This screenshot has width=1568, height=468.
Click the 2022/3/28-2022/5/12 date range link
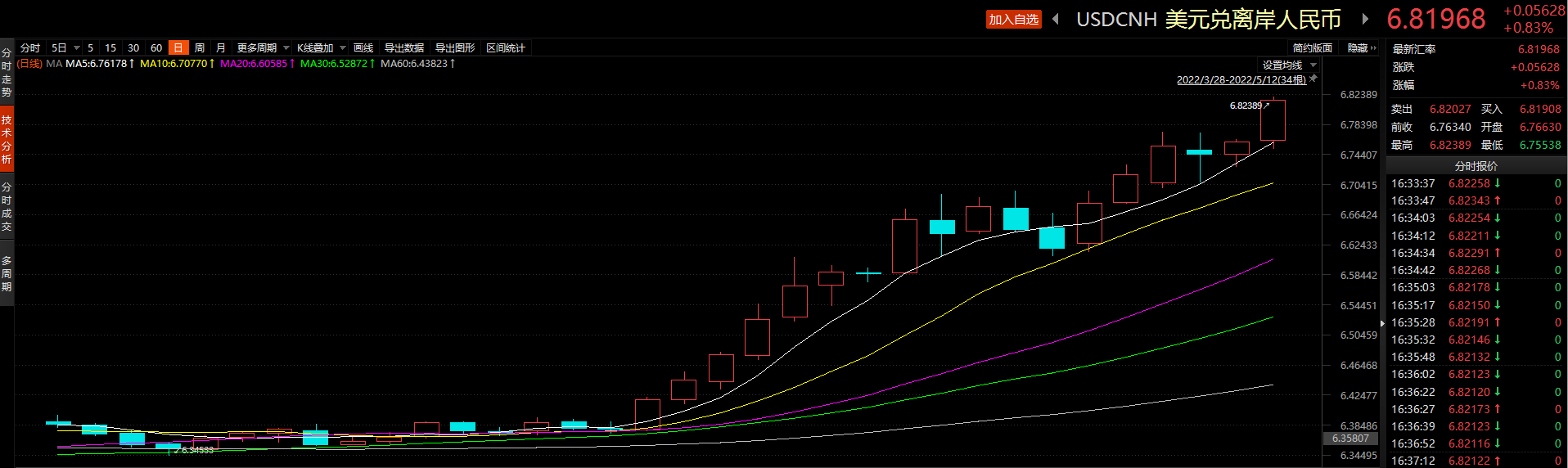point(1241,79)
